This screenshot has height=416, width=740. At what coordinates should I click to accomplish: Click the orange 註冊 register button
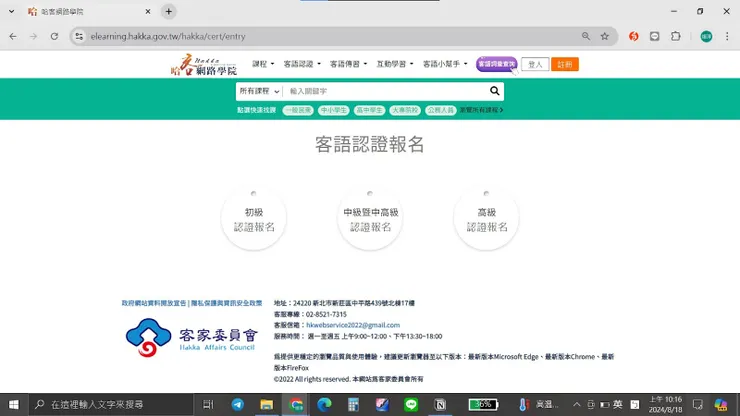[564, 64]
